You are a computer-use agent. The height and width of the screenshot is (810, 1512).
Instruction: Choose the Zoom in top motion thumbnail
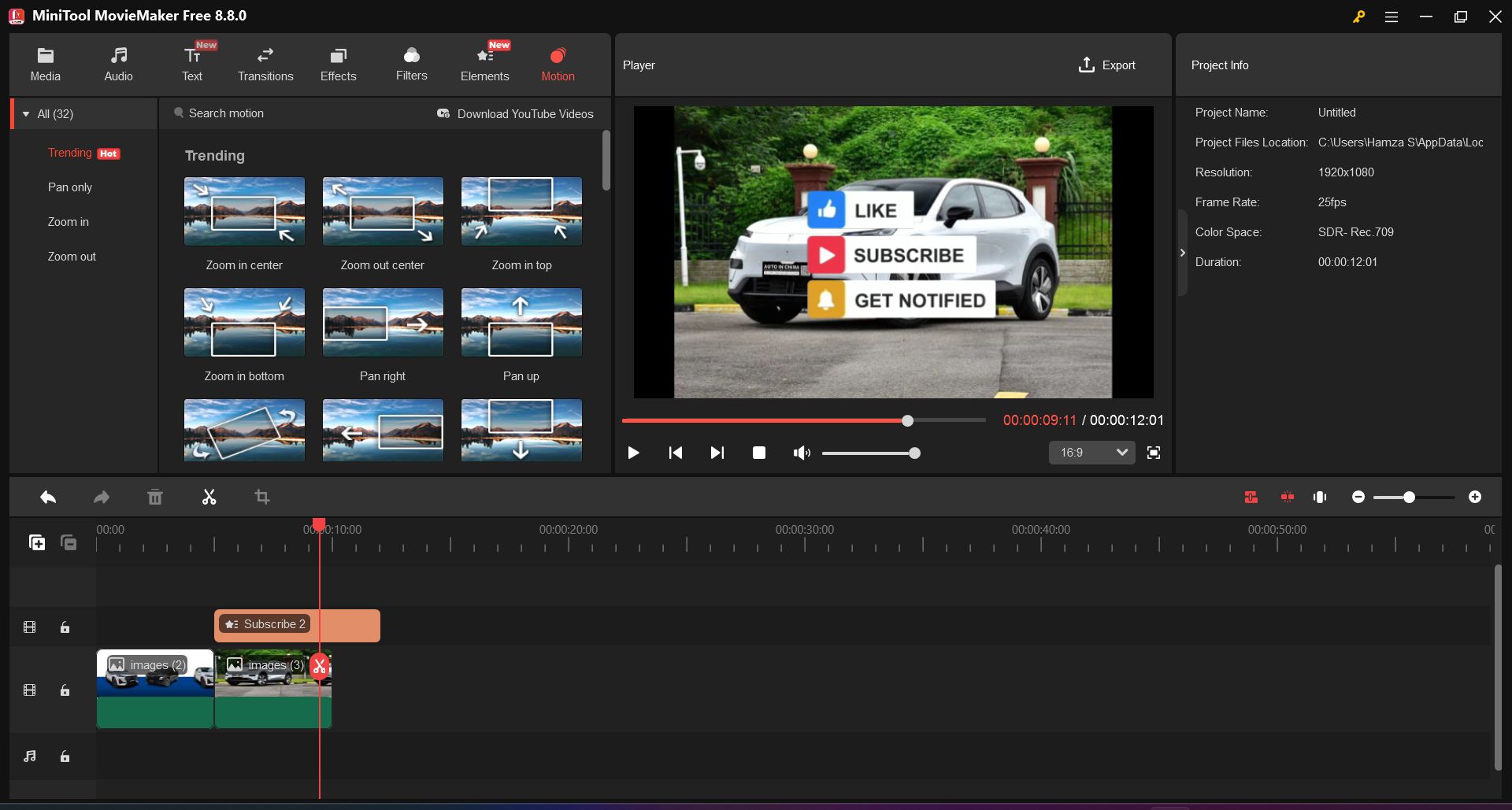pos(521,212)
